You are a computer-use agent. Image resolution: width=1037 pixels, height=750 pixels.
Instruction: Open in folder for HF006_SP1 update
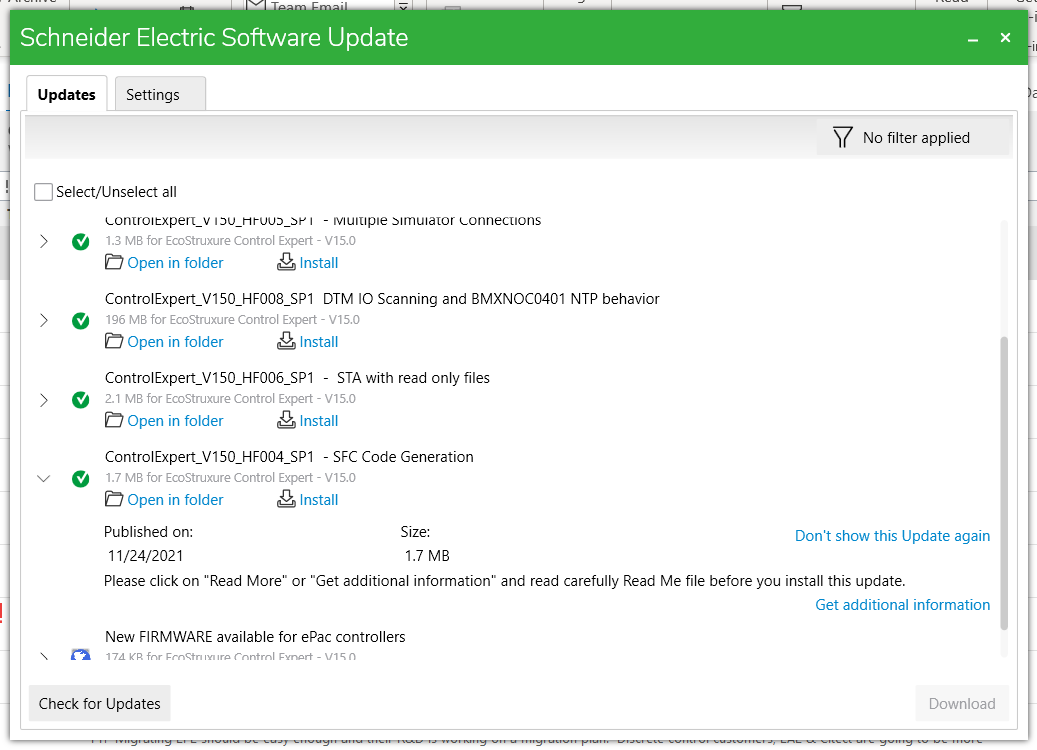click(175, 421)
